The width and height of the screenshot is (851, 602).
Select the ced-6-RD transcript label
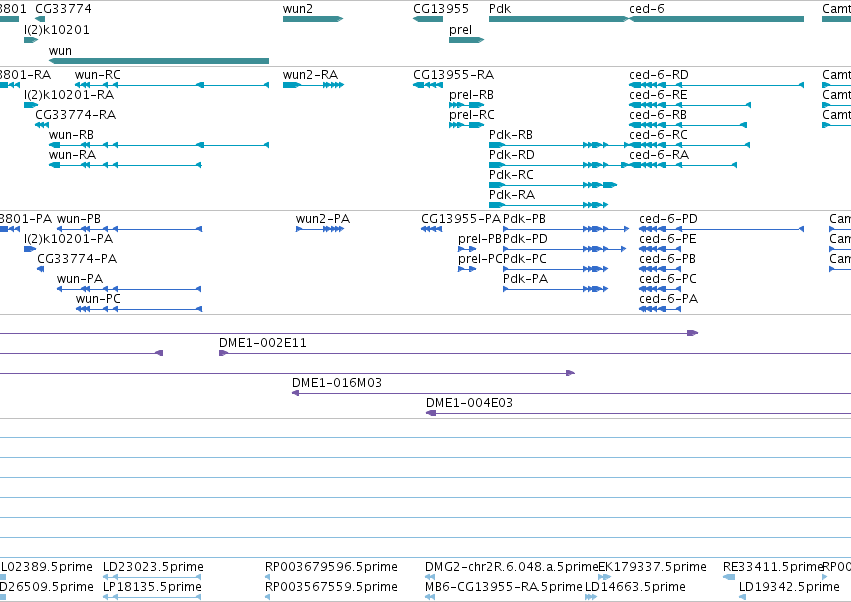(x=658, y=74)
